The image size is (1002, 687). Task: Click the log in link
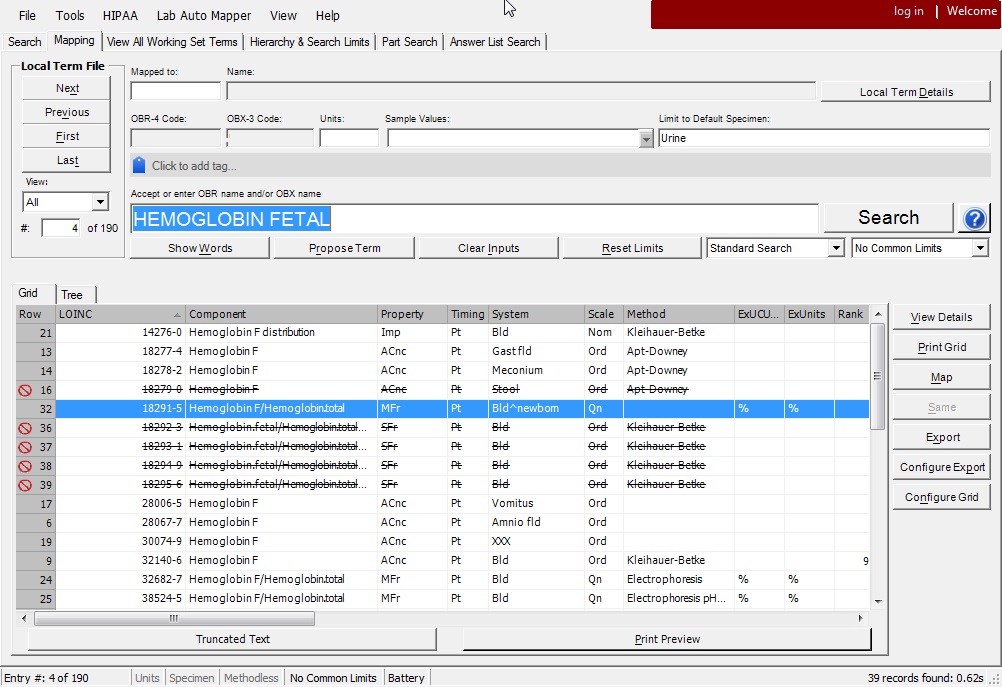908,11
